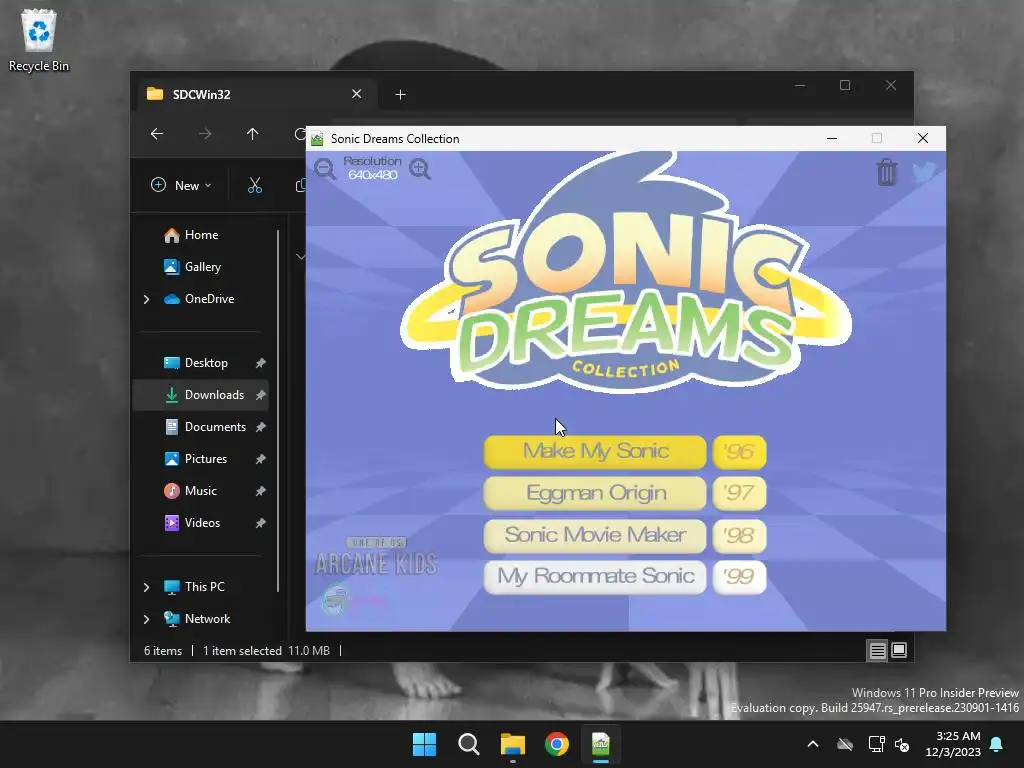Open the clock and date flyout
This screenshot has width=1024, height=768.
(953, 744)
